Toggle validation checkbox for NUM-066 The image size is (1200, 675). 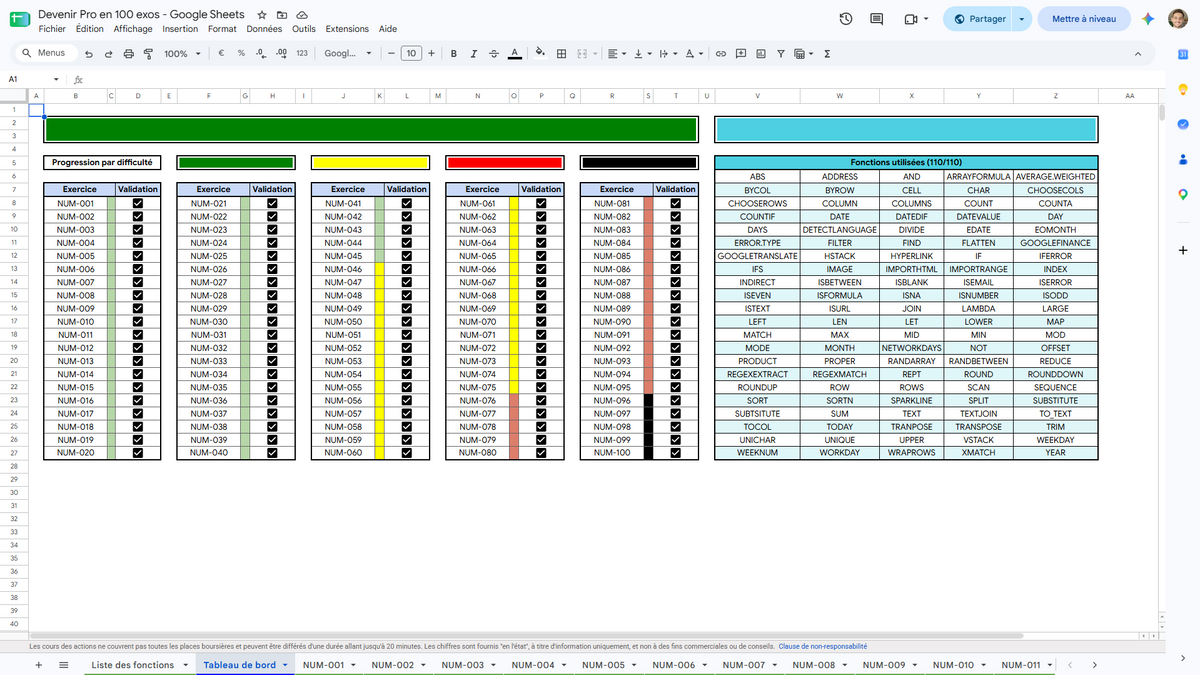(541, 269)
